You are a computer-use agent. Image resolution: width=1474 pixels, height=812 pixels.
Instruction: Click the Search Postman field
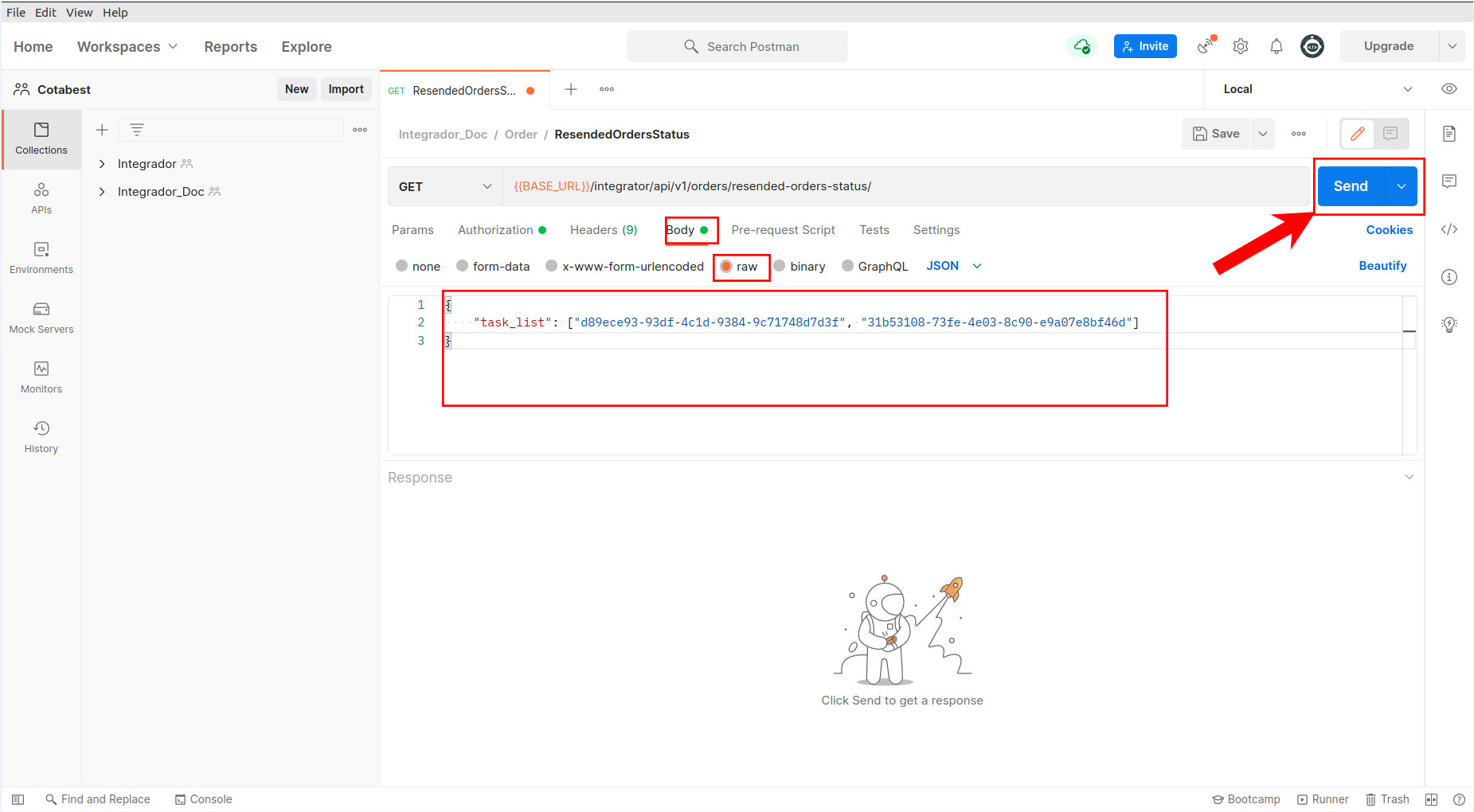pos(737,46)
